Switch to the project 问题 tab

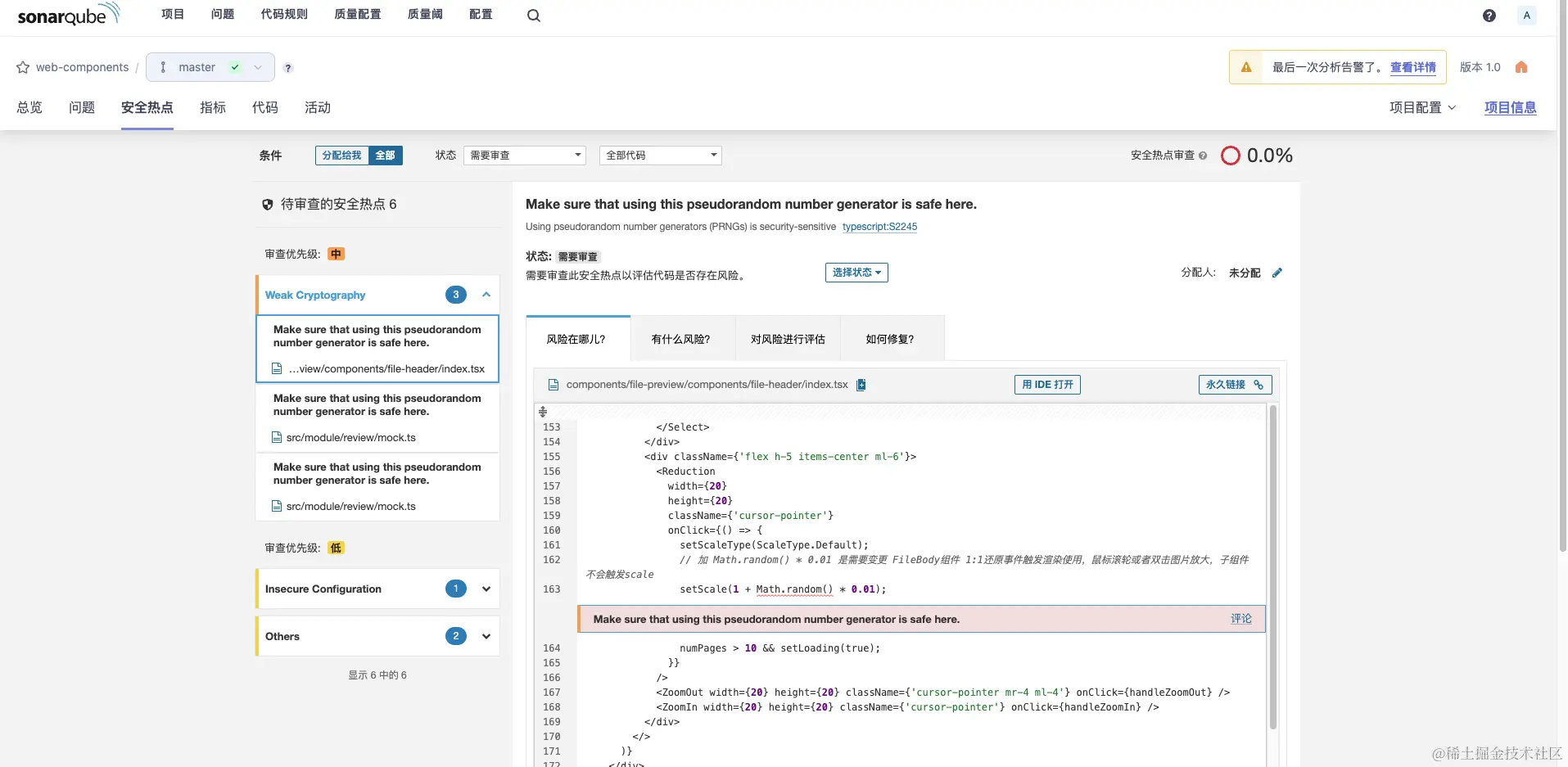point(82,107)
